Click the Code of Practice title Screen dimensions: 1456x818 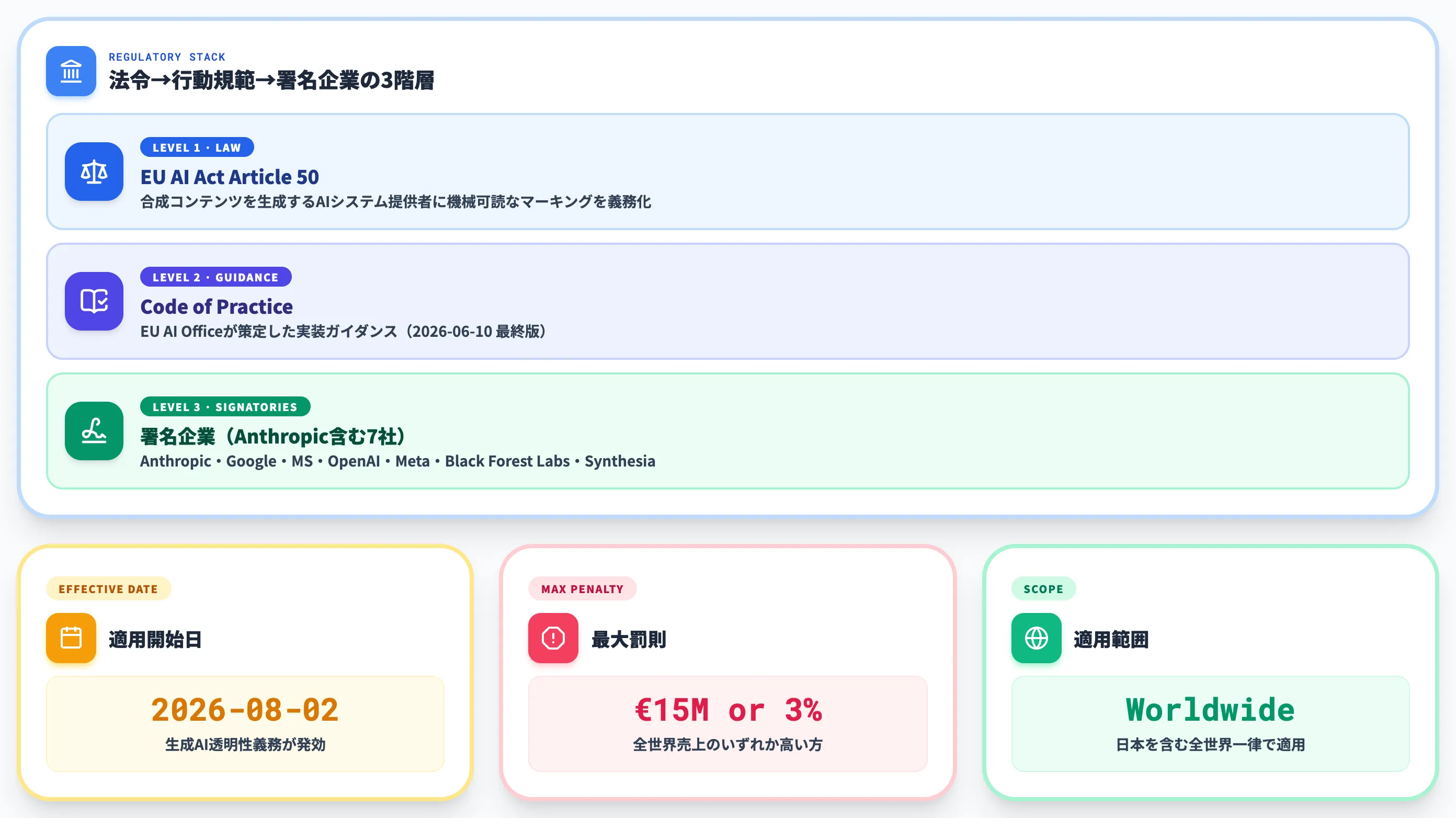coord(217,306)
